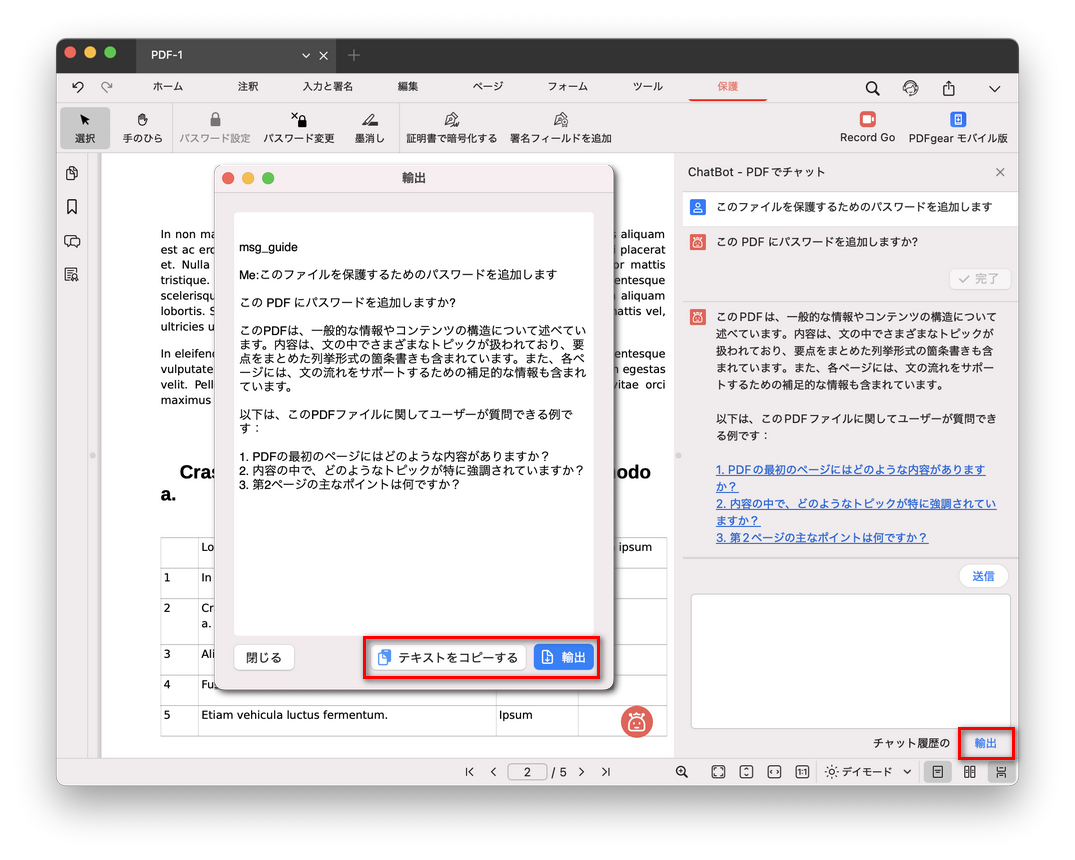The image size is (1075, 860).
Task: Click テキストをコピーする button in dialog
Action: pos(448,657)
